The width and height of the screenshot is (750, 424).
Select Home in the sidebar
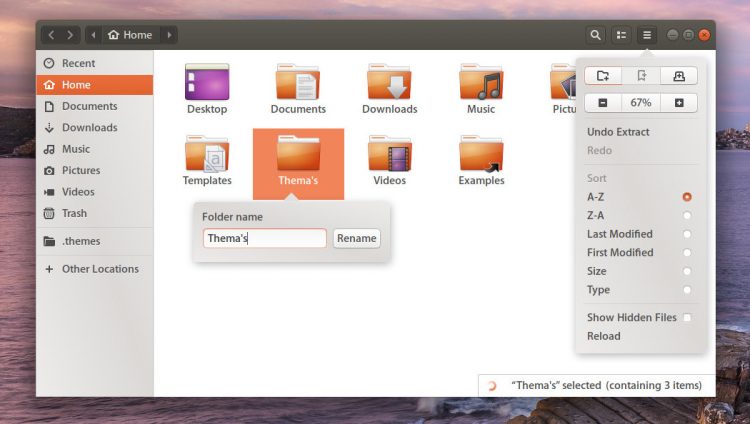95,85
